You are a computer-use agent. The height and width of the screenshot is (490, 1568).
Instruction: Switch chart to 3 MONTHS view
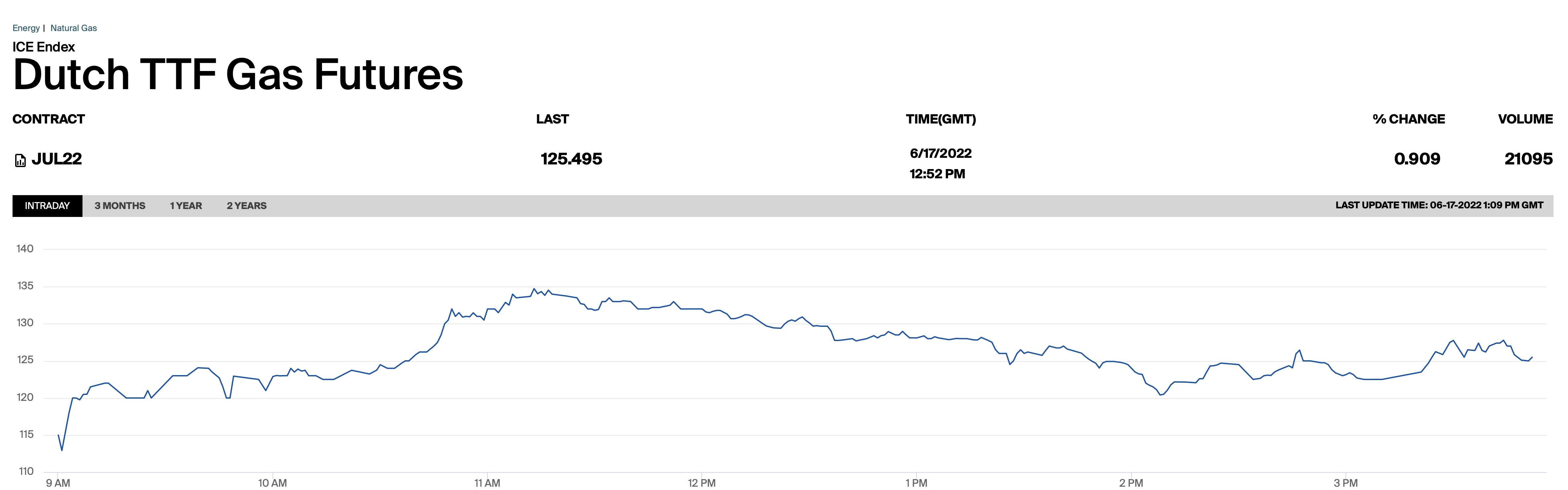[119, 206]
